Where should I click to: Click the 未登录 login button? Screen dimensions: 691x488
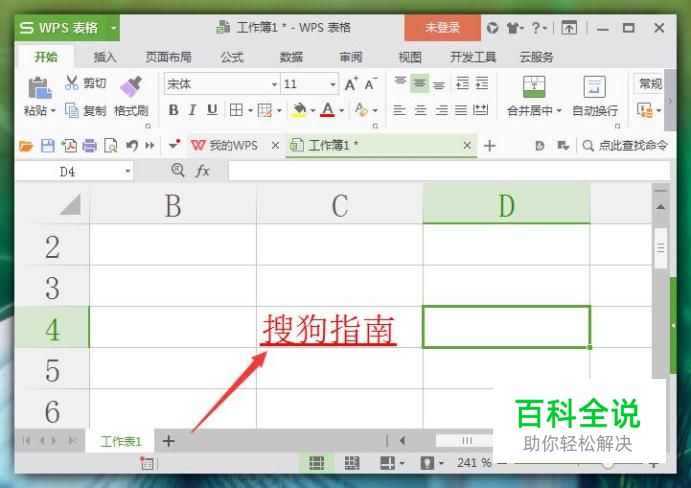click(442, 27)
